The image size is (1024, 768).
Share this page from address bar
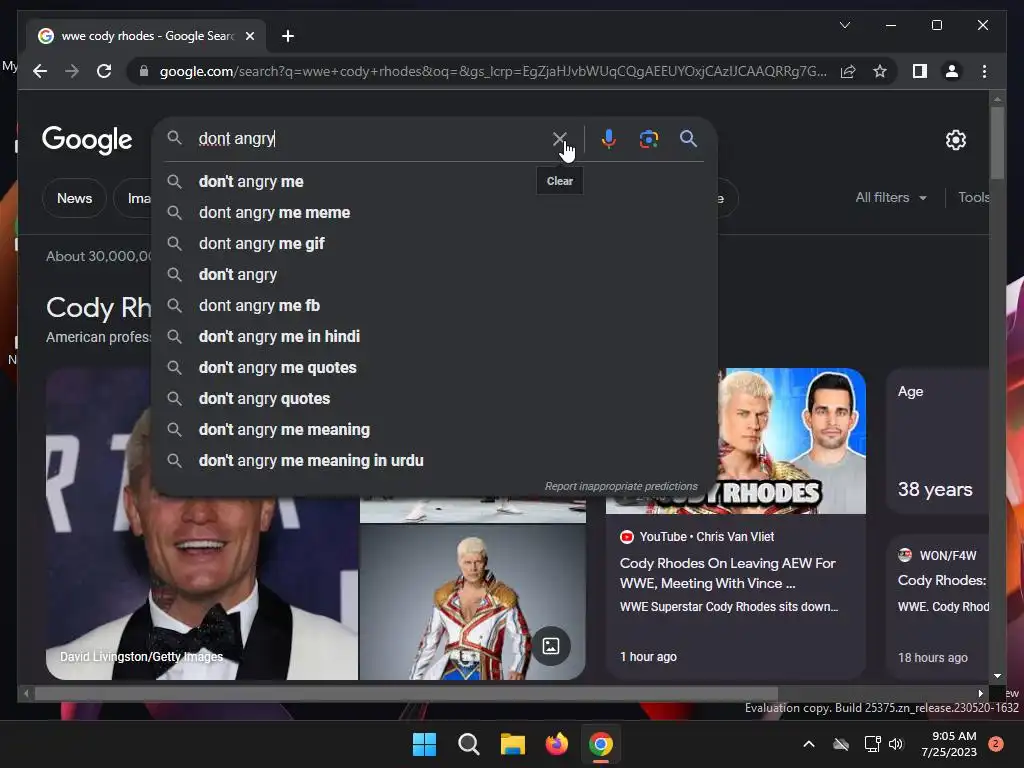(x=848, y=71)
